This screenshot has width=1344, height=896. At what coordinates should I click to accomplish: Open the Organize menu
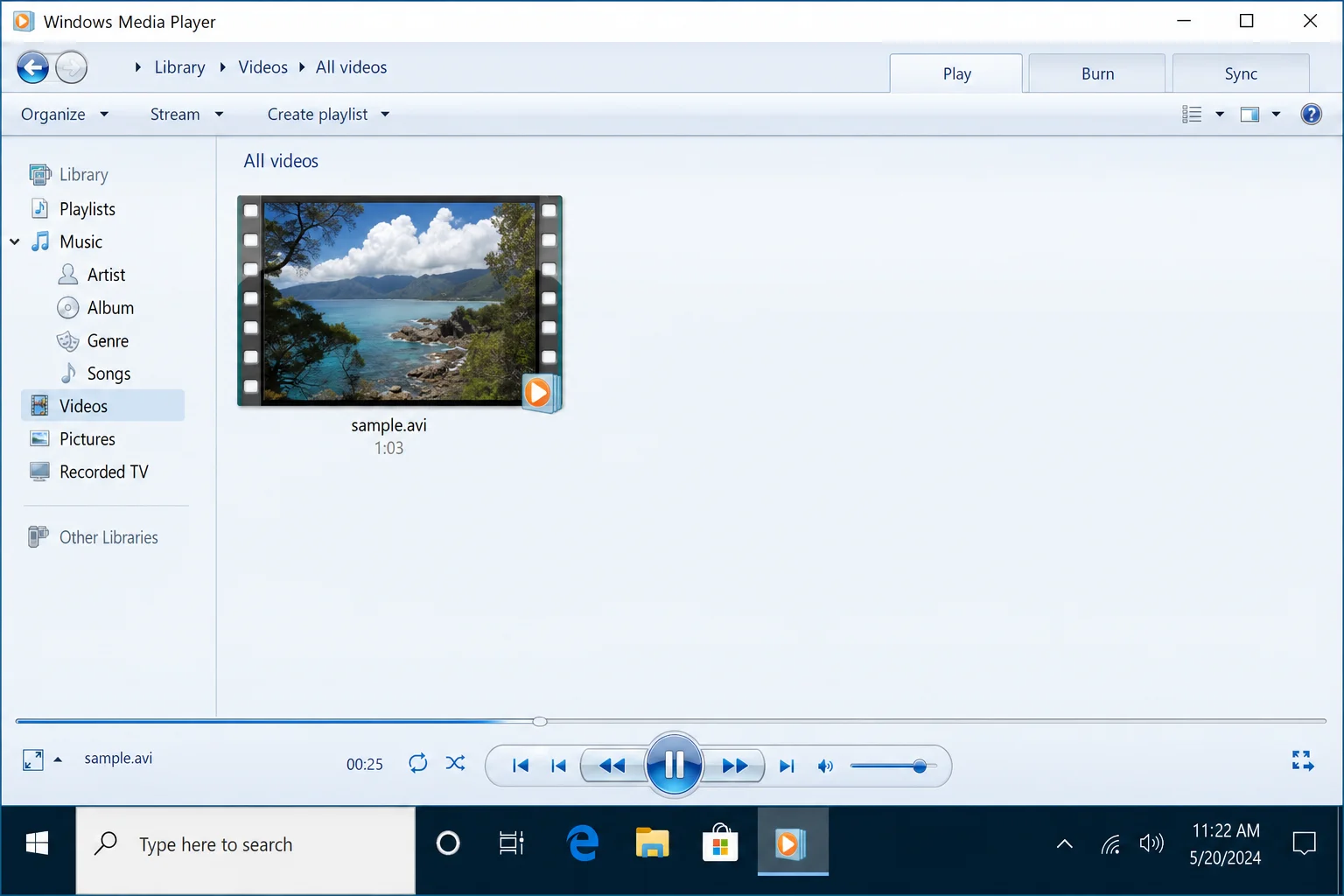click(65, 115)
